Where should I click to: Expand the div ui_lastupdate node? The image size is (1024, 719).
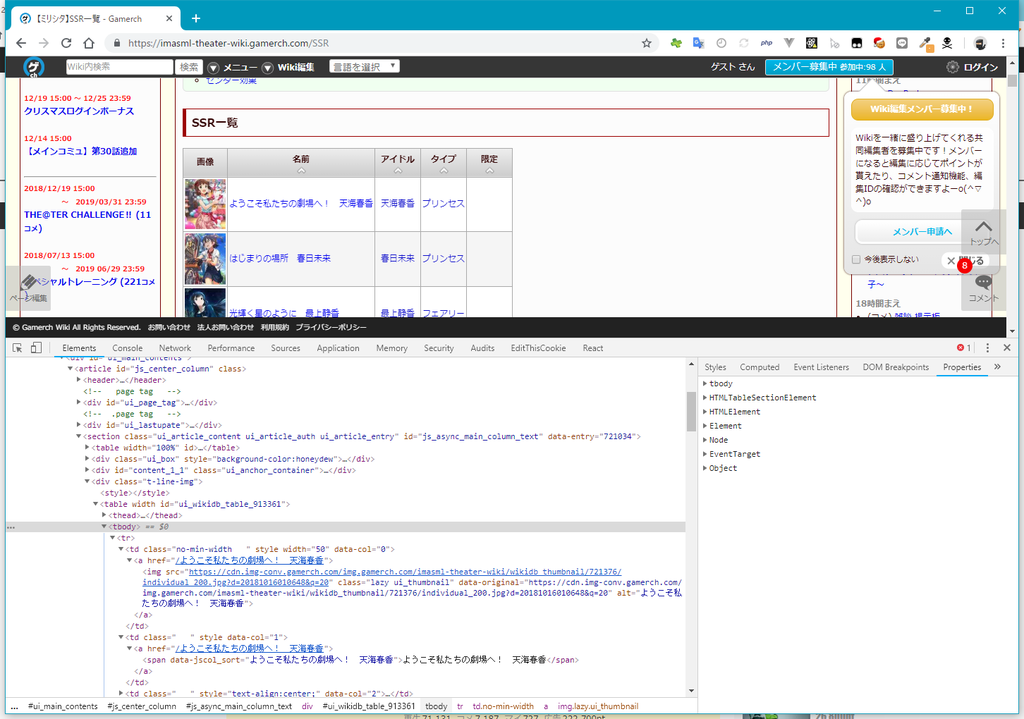pos(79,425)
